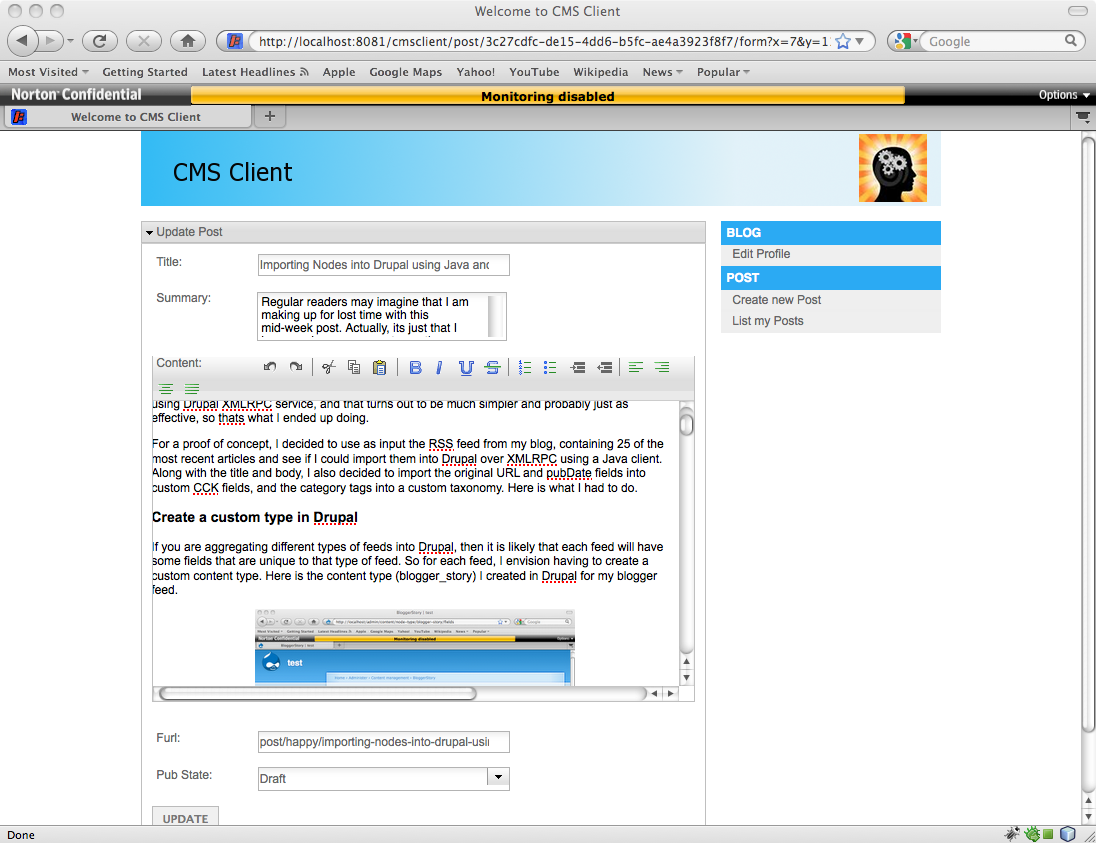Justify text in the editor
Image resolution: width=1096 pixels, height=843 pixels.
pos(192,389)
